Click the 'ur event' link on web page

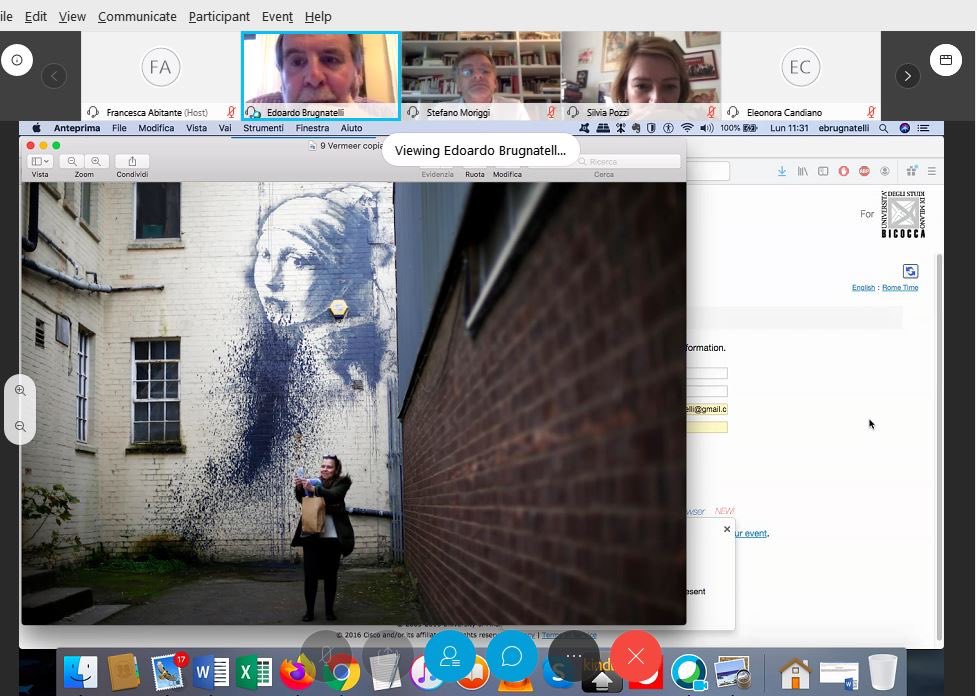(750, 533)
